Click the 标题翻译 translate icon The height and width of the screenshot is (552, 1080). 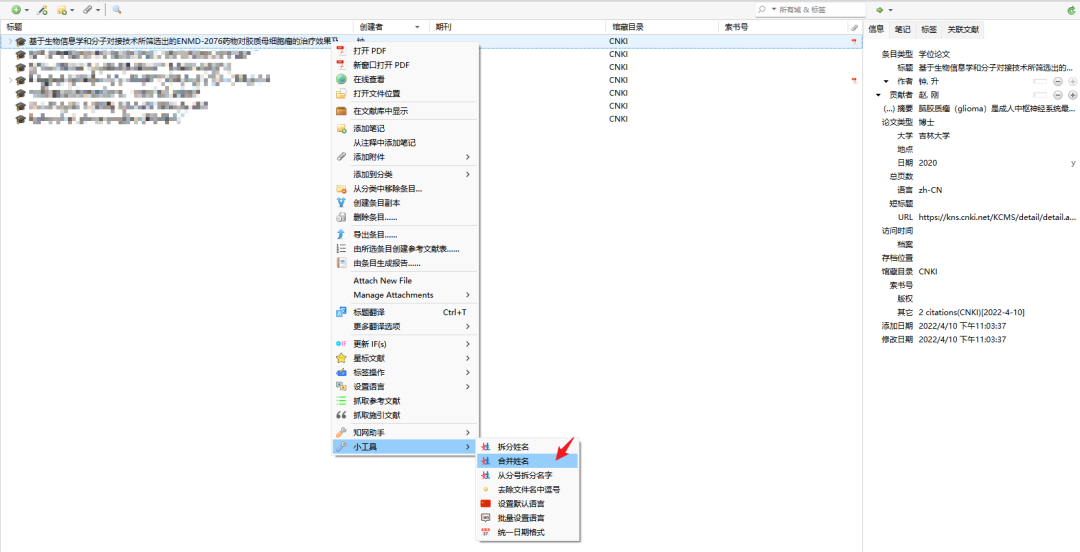tap(340, 312)
